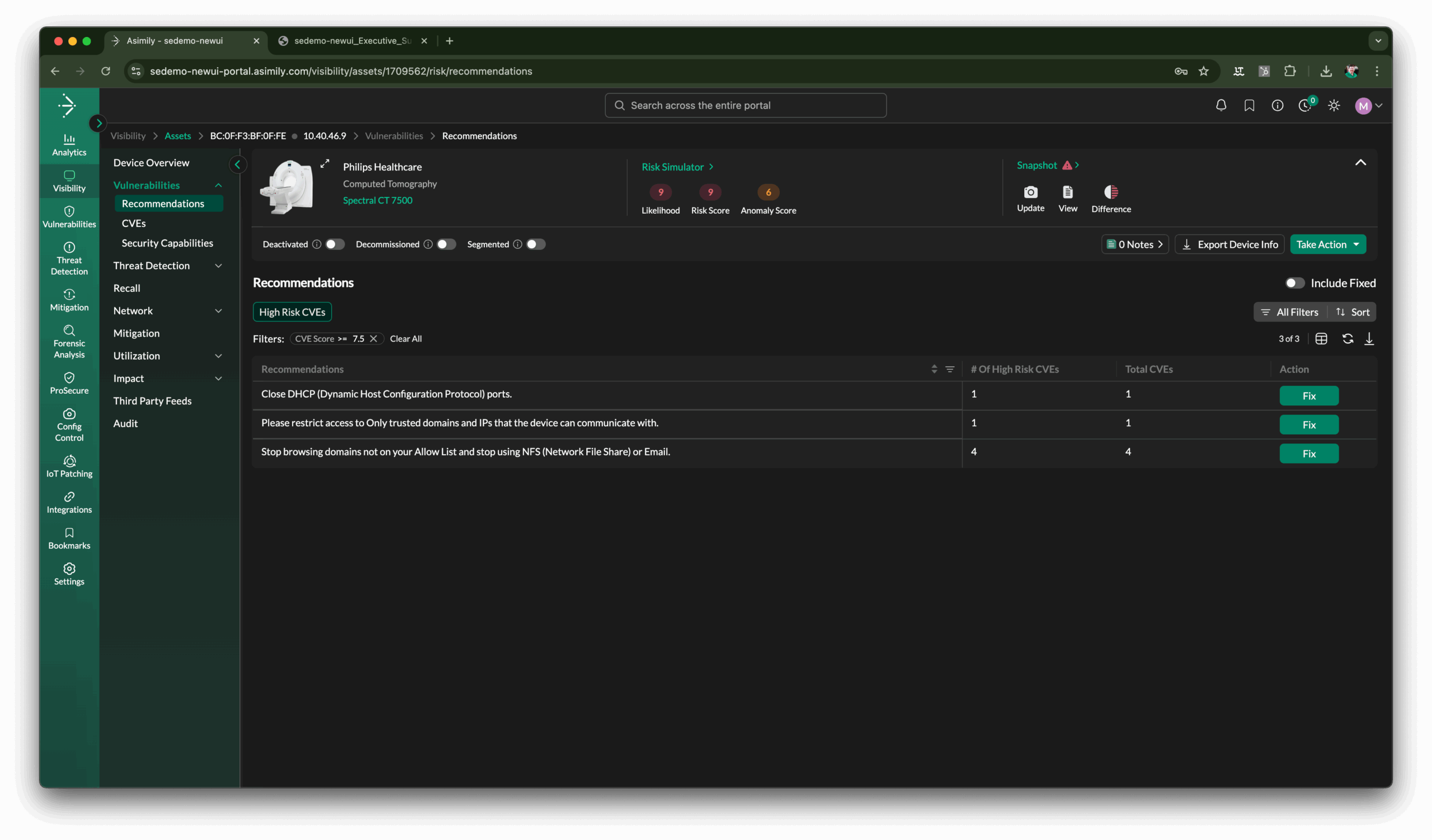Collapse the device header panel

(1360, 162)
